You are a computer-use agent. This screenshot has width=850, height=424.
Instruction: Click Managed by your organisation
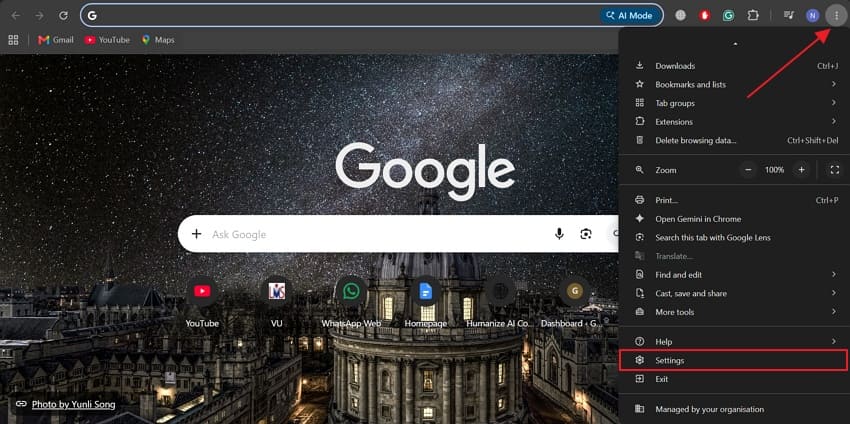[735, 409]
